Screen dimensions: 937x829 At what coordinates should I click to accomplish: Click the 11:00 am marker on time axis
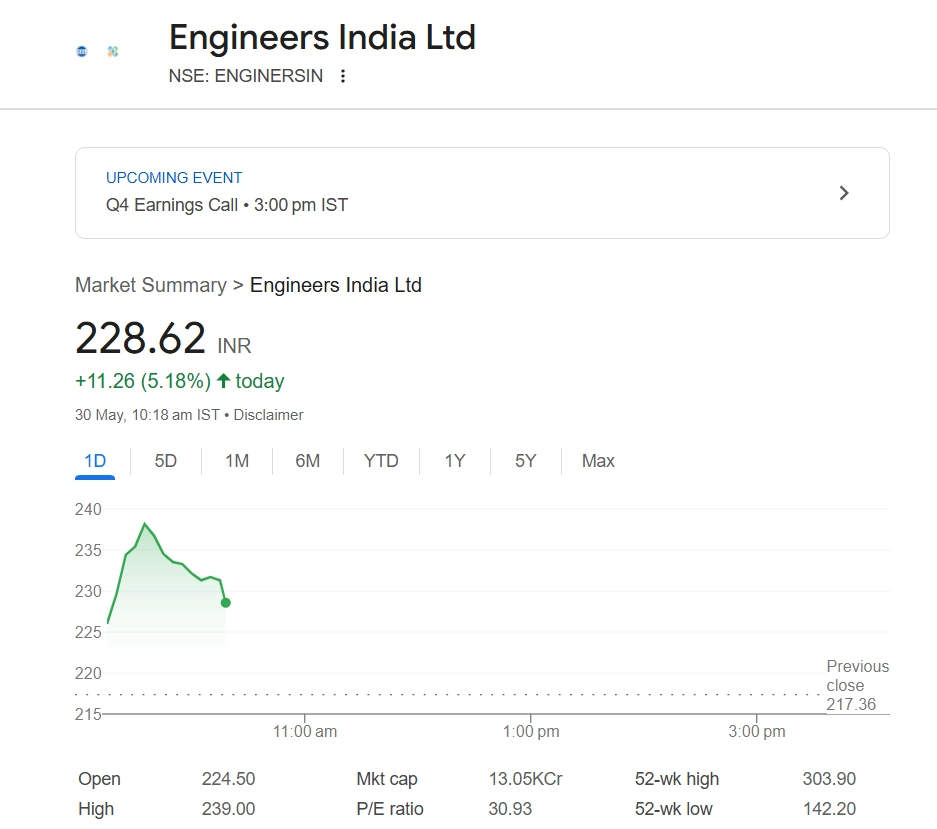click(x=305, y=731)
